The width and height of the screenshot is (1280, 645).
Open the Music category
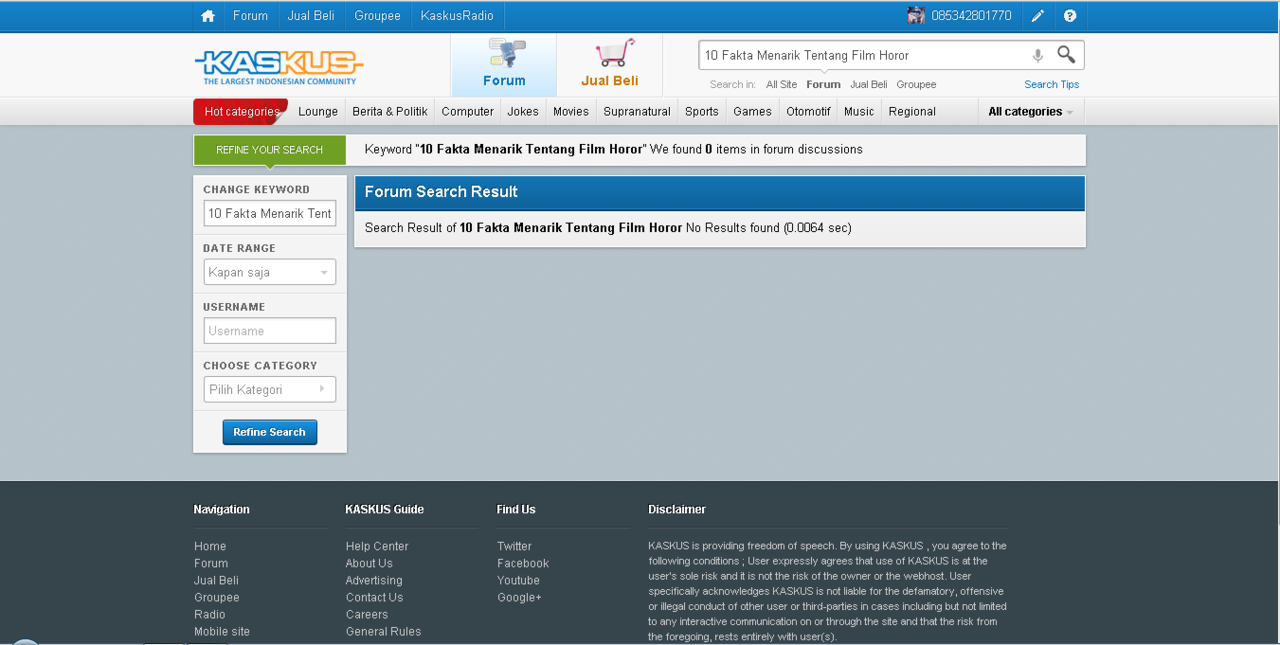click(x=859, y=112)
